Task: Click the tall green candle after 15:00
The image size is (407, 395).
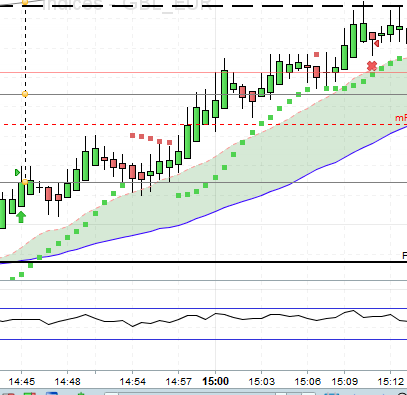Action: tap(225, 89)
